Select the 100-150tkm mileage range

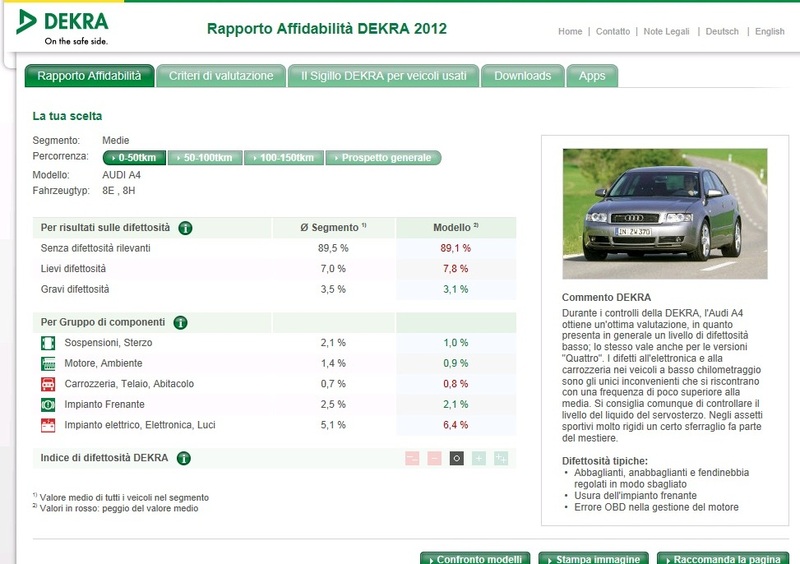pos(284,158)
